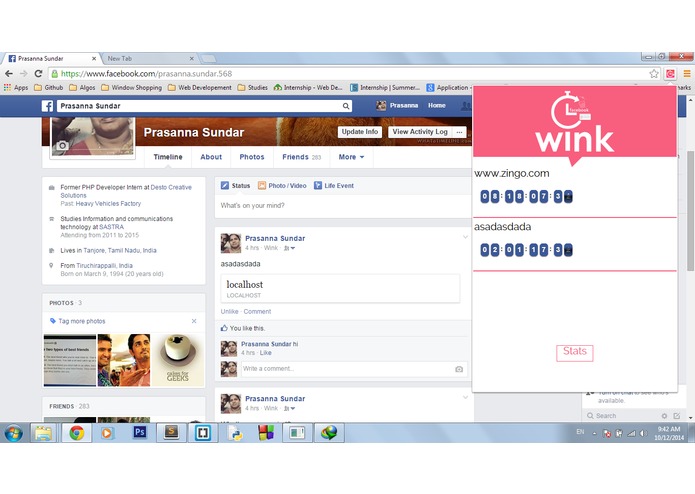Image resolution: width=695 pixels, height=494 pixels.
Task: Open the Friends tab
Action: click(x=301, y=157)
